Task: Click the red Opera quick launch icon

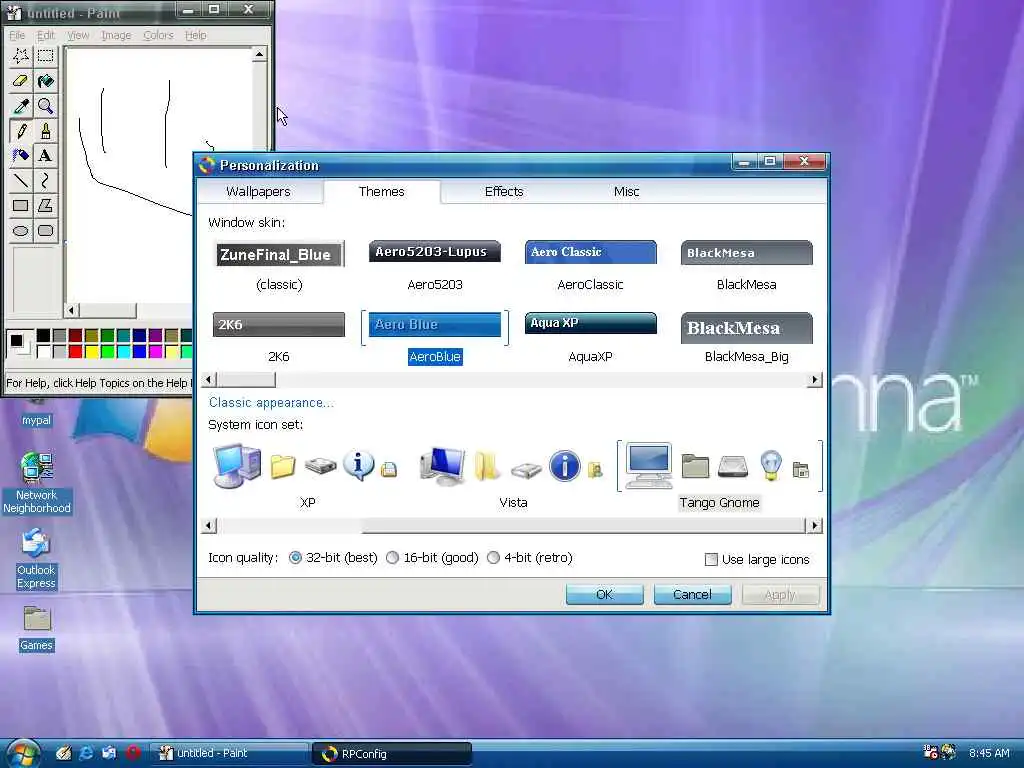Action: click(133, 753)
